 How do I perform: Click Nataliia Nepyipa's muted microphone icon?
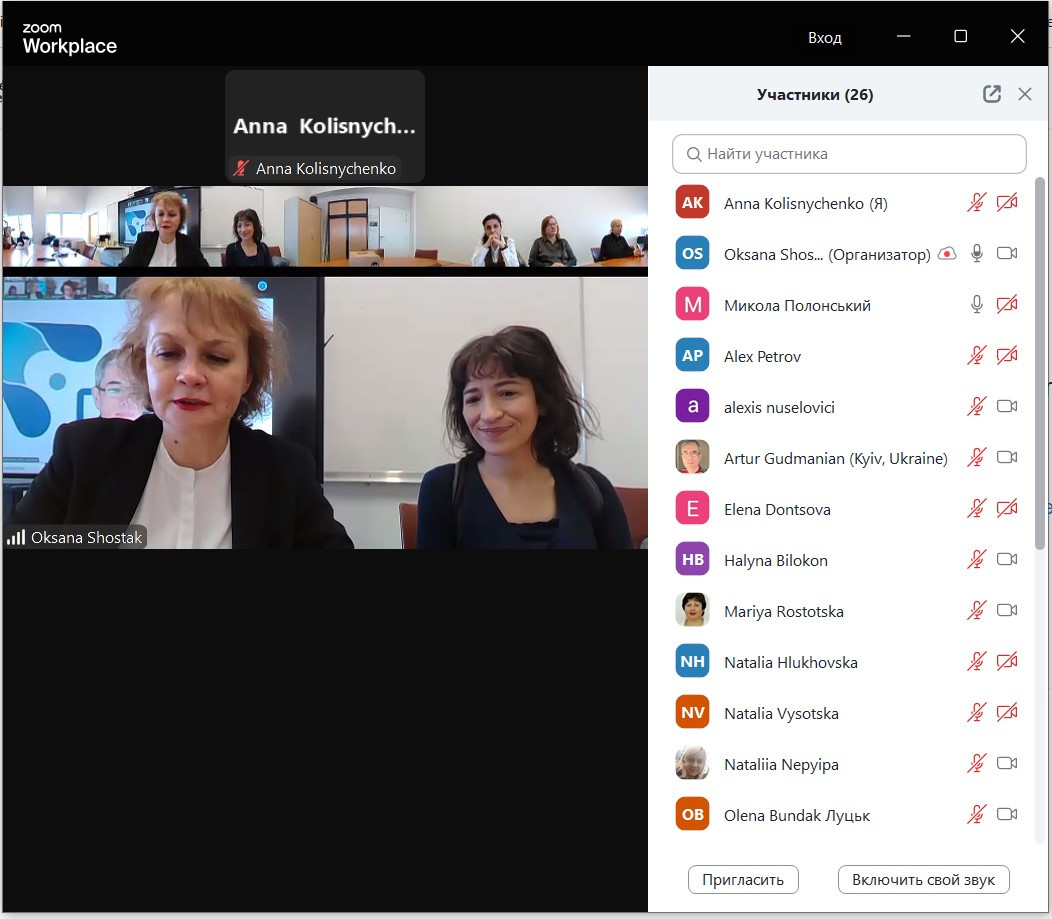click(x=976, y=763)
